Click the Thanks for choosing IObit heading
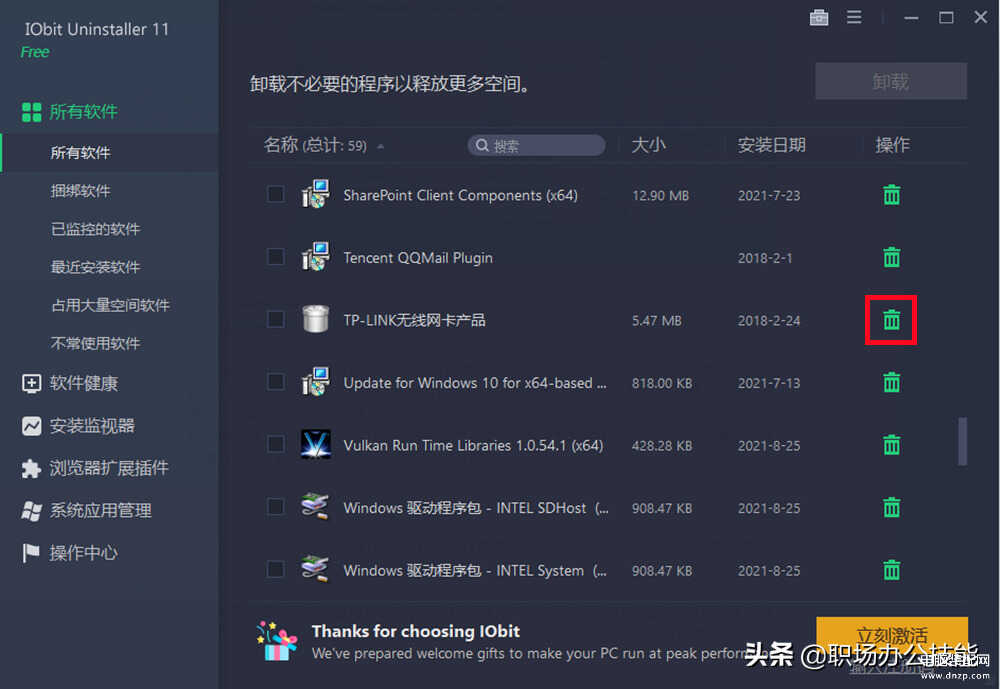Screen dimensions: 1000x689 click(x=416, y=631)
